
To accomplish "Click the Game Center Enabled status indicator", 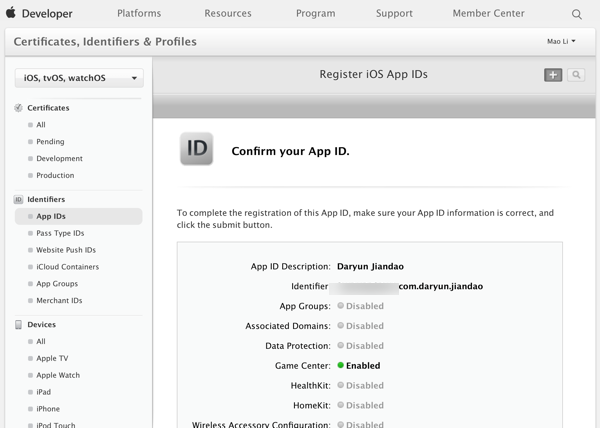I will point(341,366).
